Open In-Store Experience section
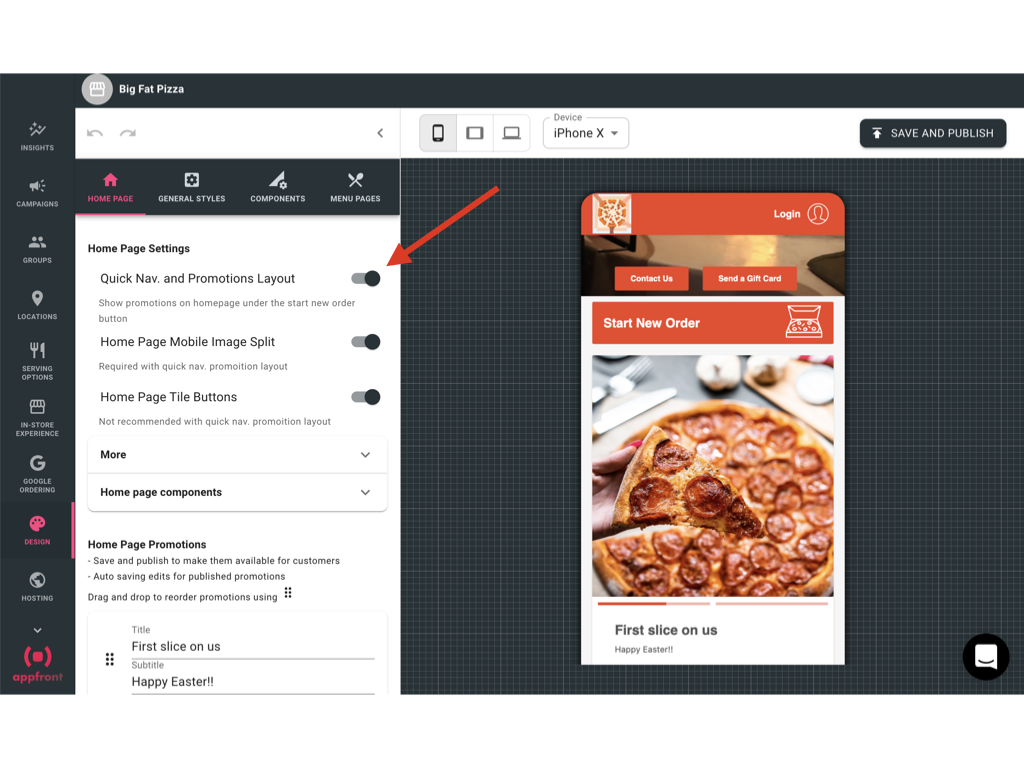Viewport: 1024px width, 768px height. coord(37,418)
